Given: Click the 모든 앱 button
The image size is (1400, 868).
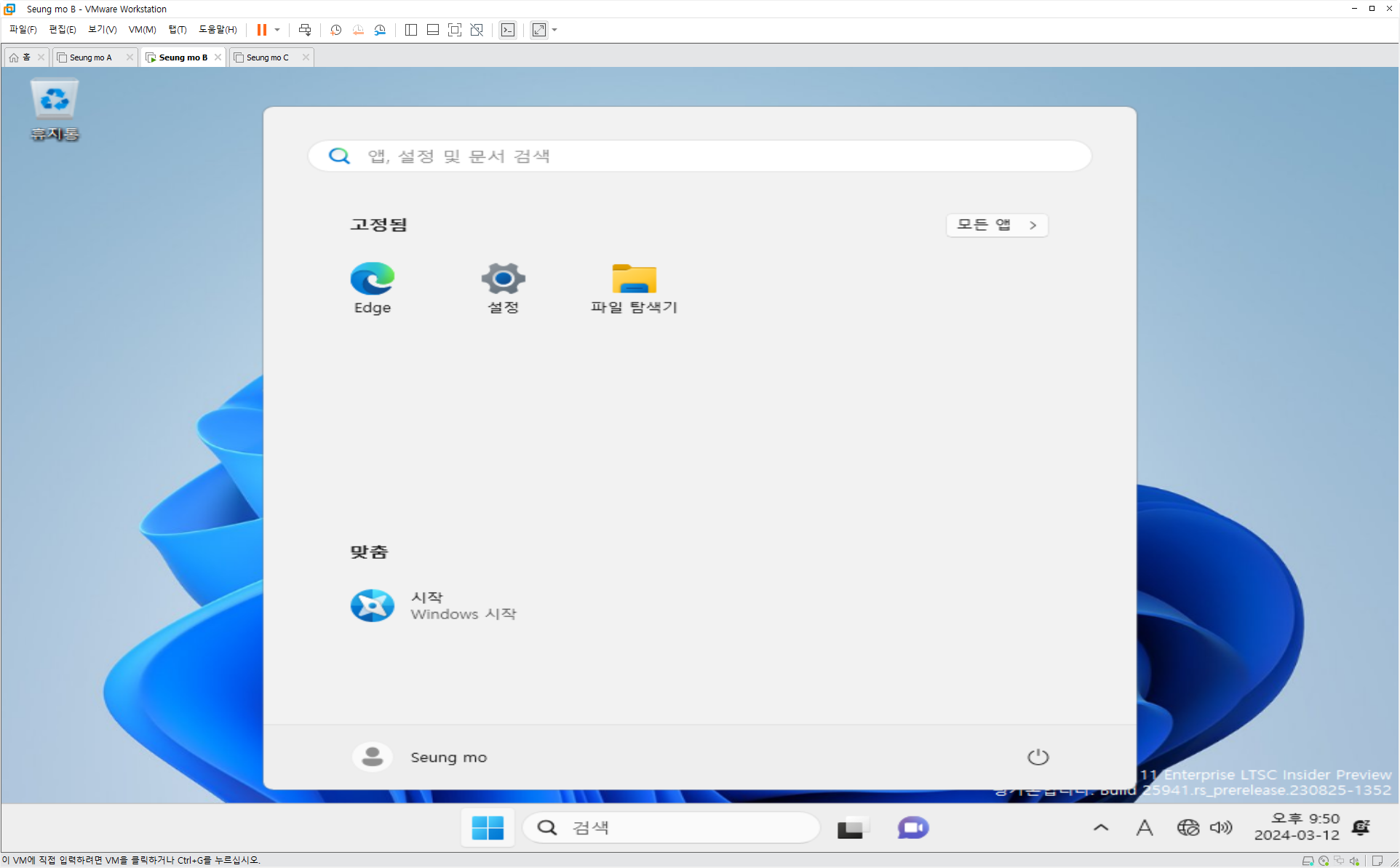Looking at the screenshot, I should 996,225.
